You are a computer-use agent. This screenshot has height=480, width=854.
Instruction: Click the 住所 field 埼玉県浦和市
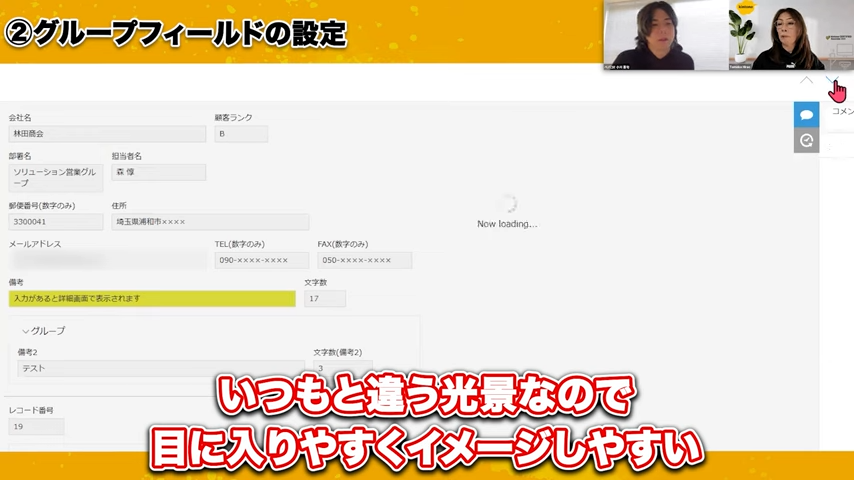[x=210, y=222]
